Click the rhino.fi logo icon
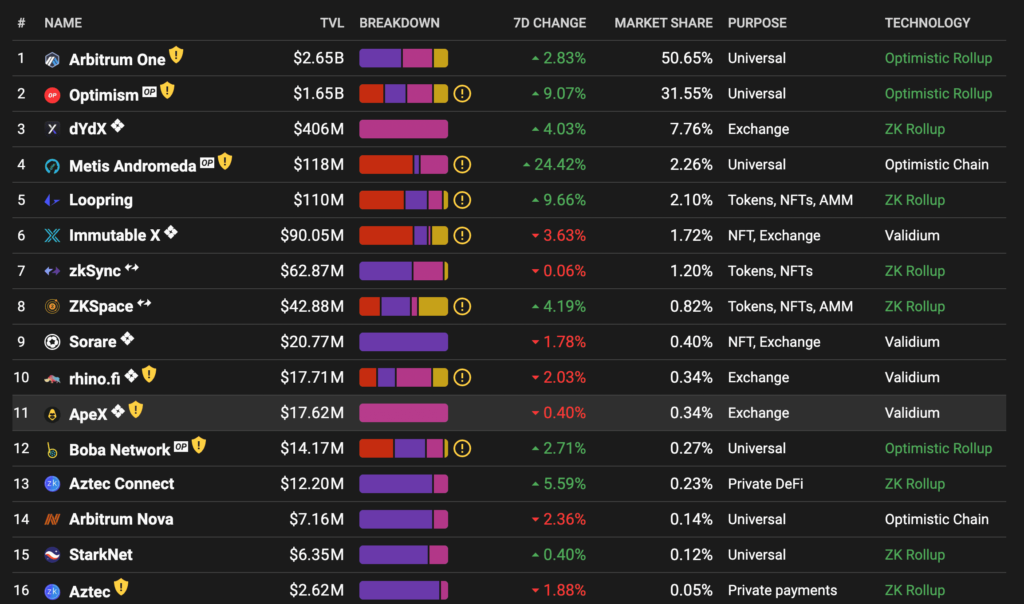 click(x=52, y=379)
